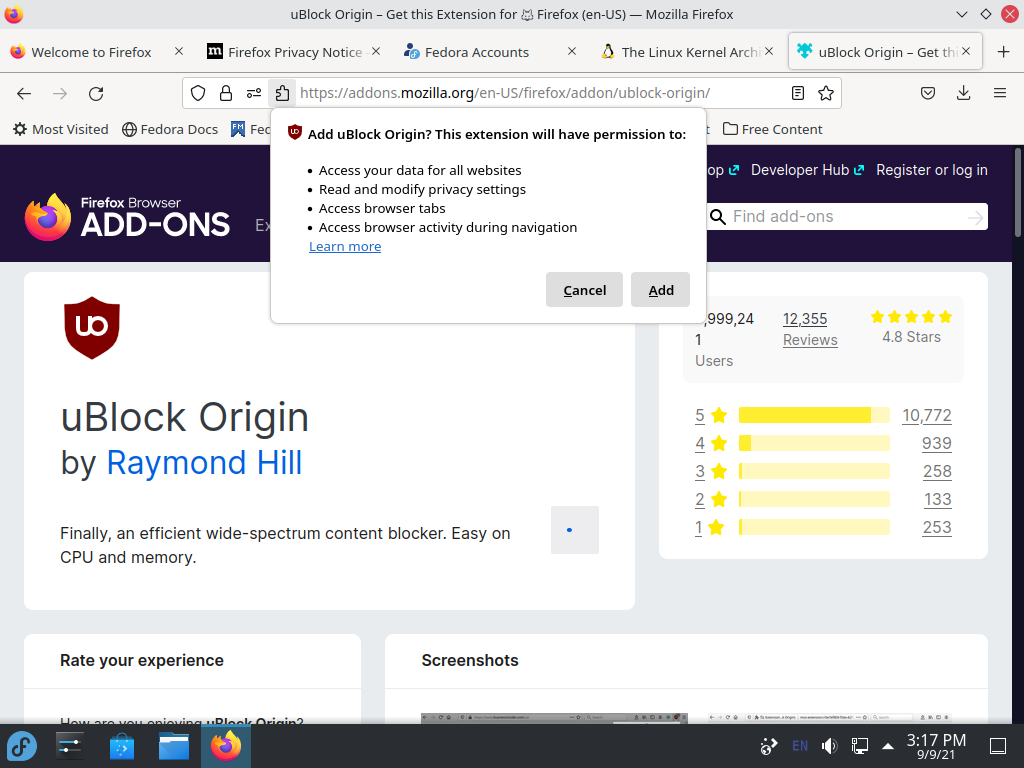Switch to the Welcome to Firefox tab
This screenshot has height=768, width=1024.
point(91,52)
